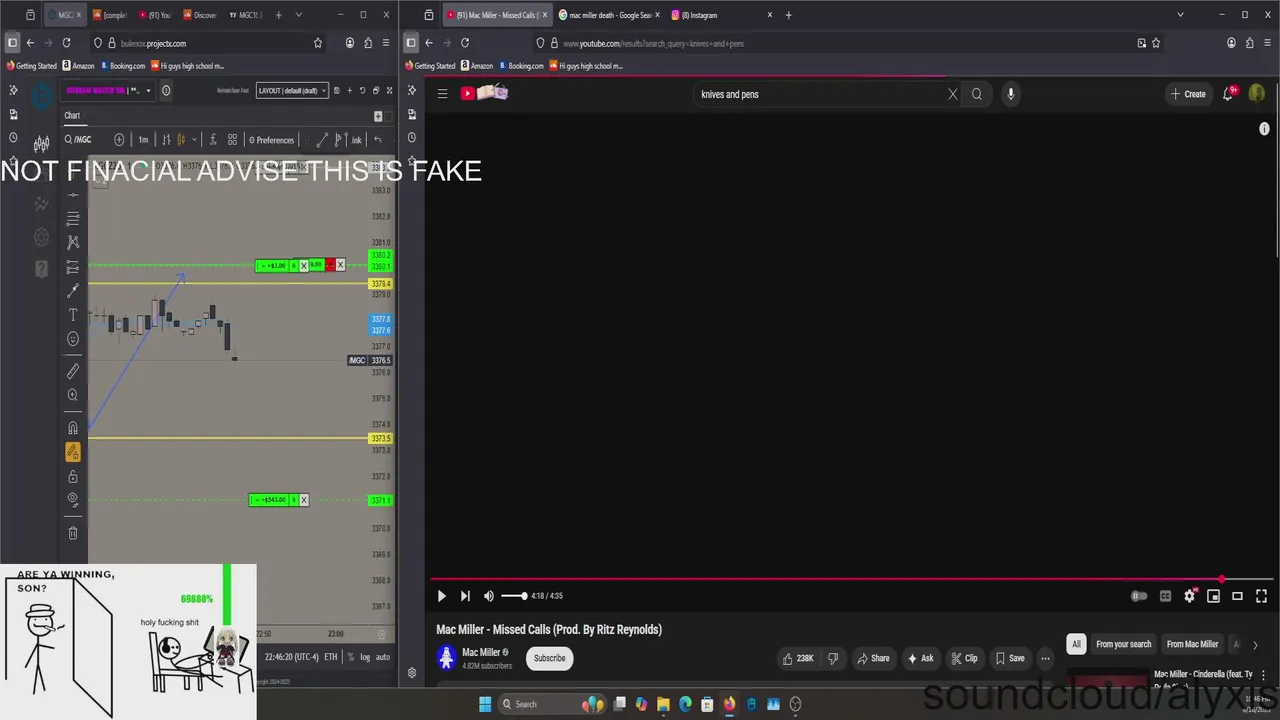Play the Mac Miller video
1280x720 pixels.
tap(441, 596)
